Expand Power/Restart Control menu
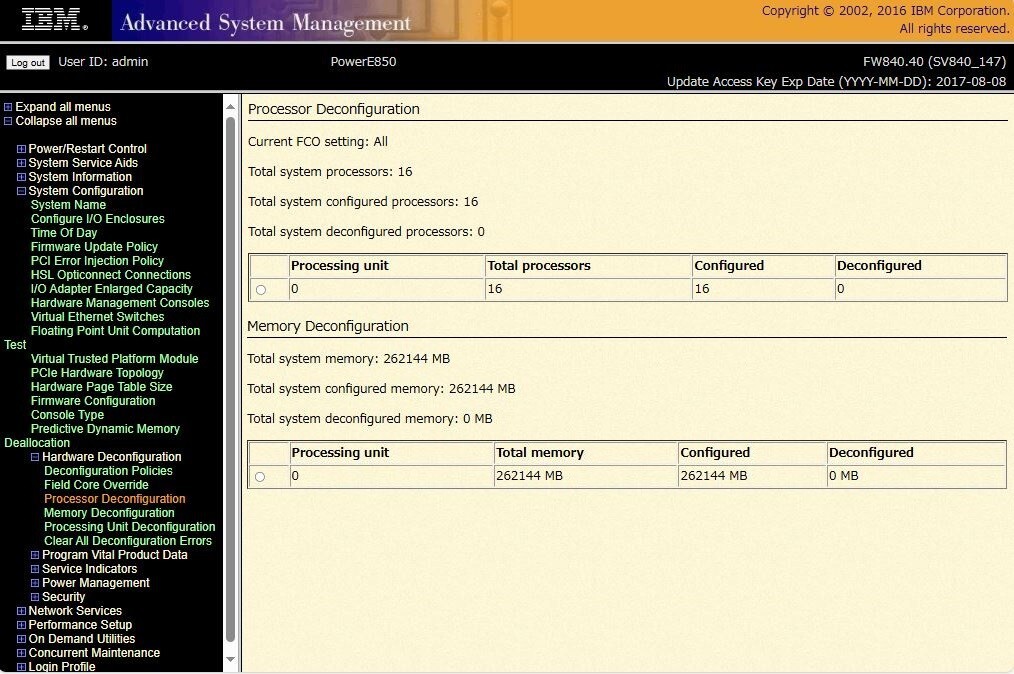Viewport: 1014px width, 674px height. pyautogui.click(x=21, y=149)
